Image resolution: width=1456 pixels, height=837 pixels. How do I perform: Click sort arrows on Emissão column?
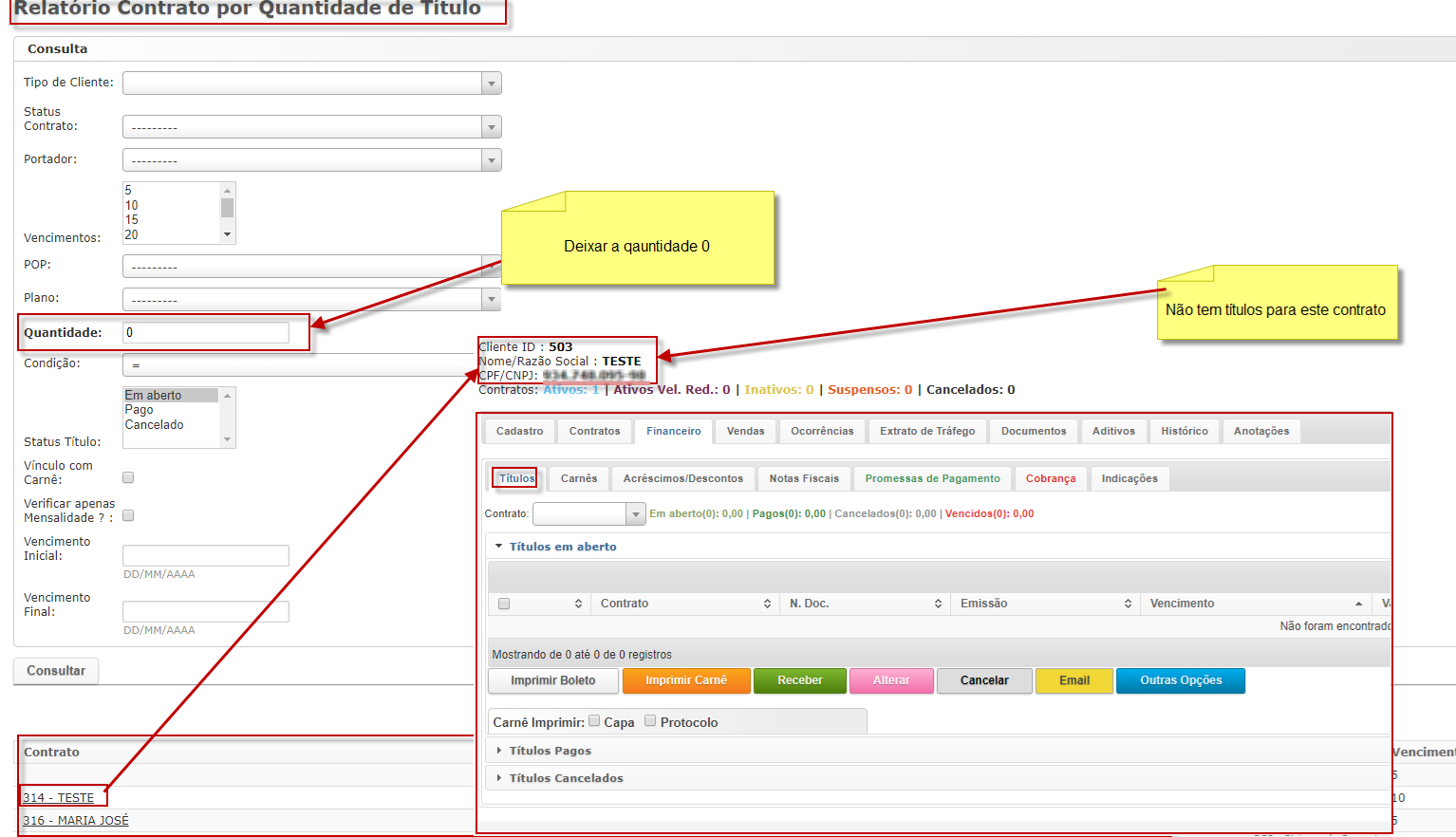[1128, 604]
